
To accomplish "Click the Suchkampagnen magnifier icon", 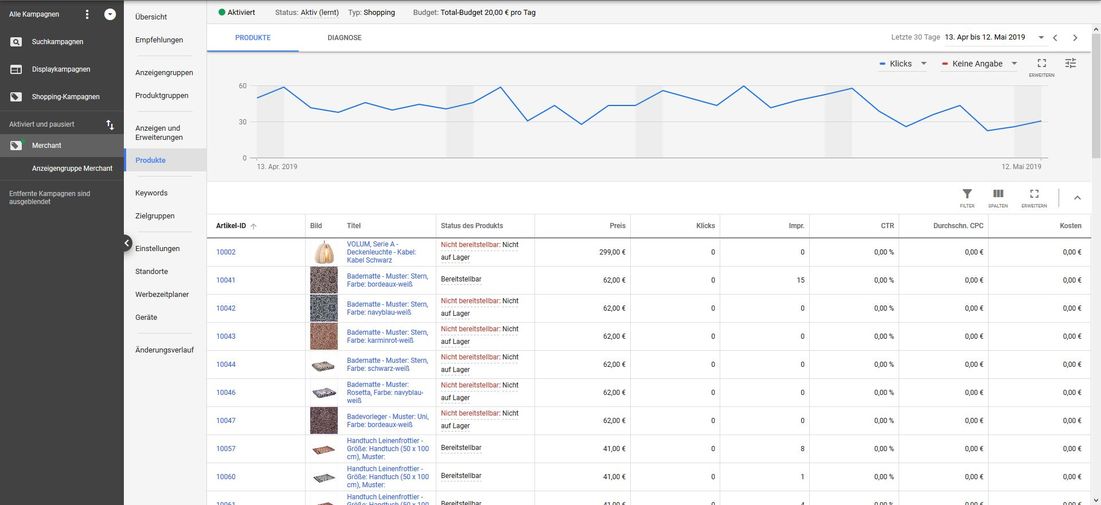I will coord(16,42).
